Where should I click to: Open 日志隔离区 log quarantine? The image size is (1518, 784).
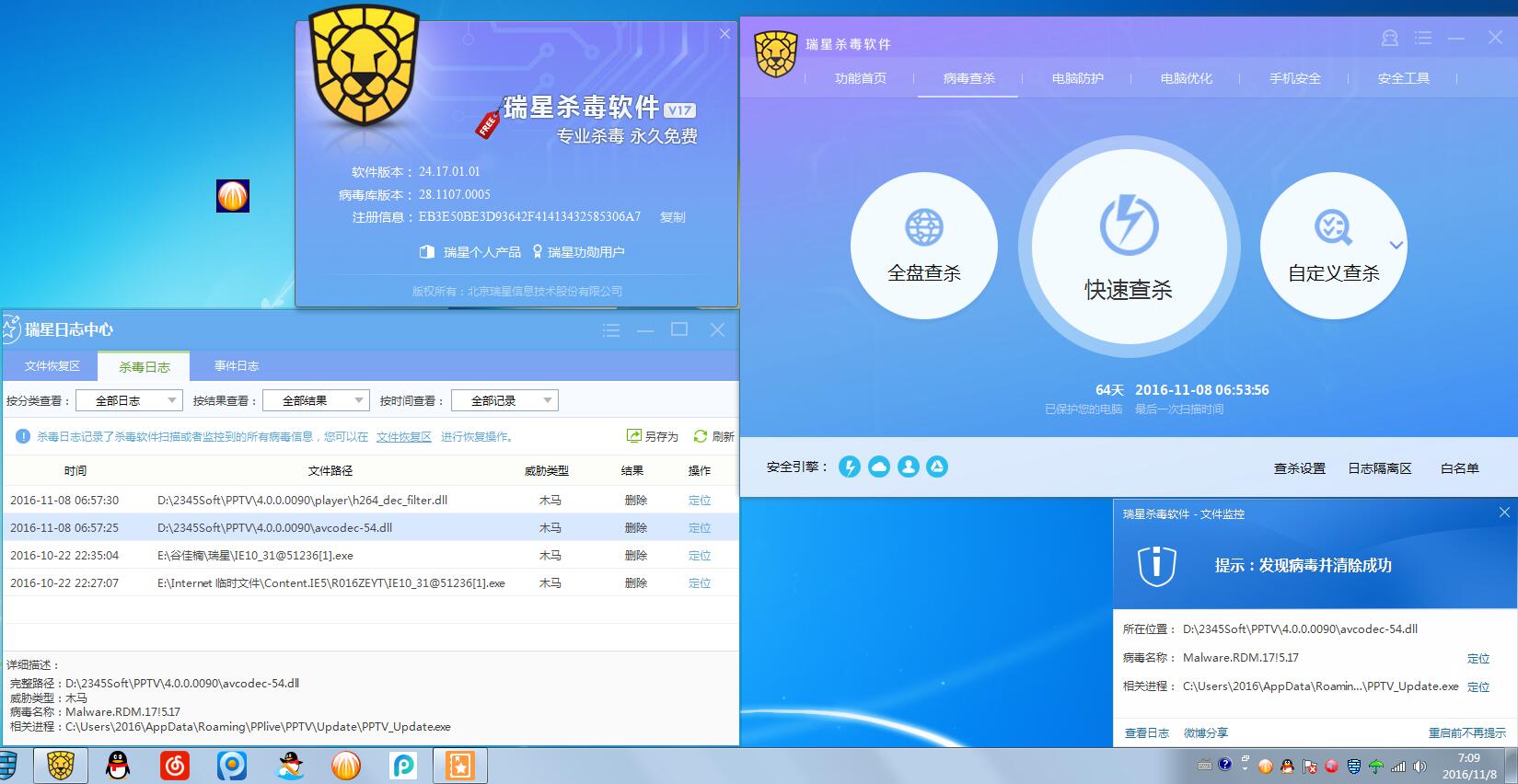(1380, 468)
